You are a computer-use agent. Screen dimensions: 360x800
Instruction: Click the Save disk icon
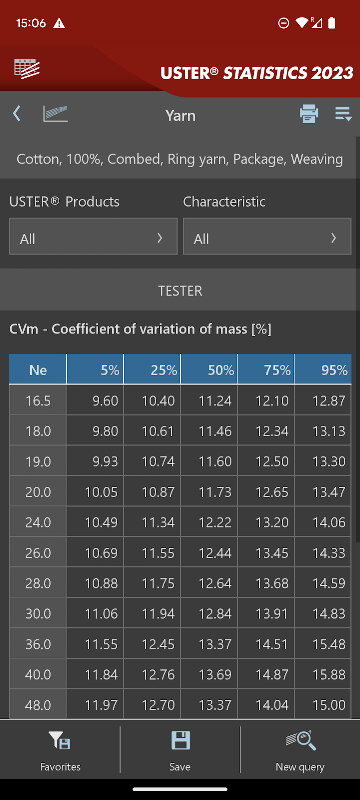(x=180, y=740)
